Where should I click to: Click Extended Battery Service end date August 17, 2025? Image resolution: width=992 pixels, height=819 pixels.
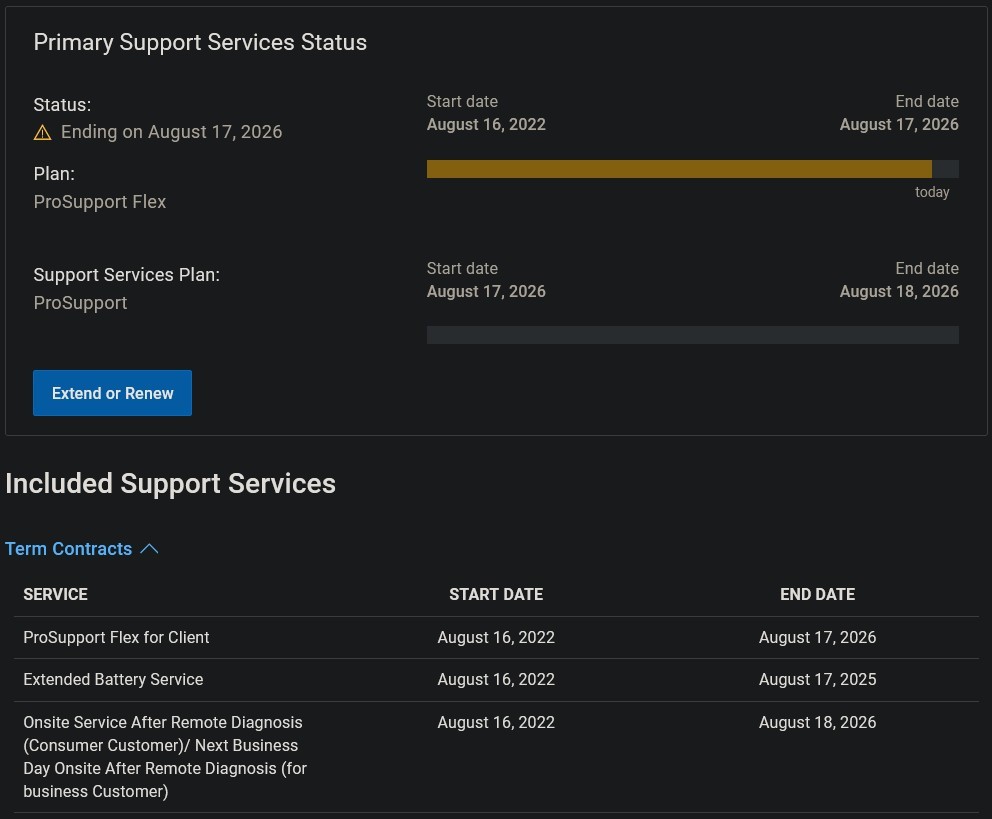817,679
